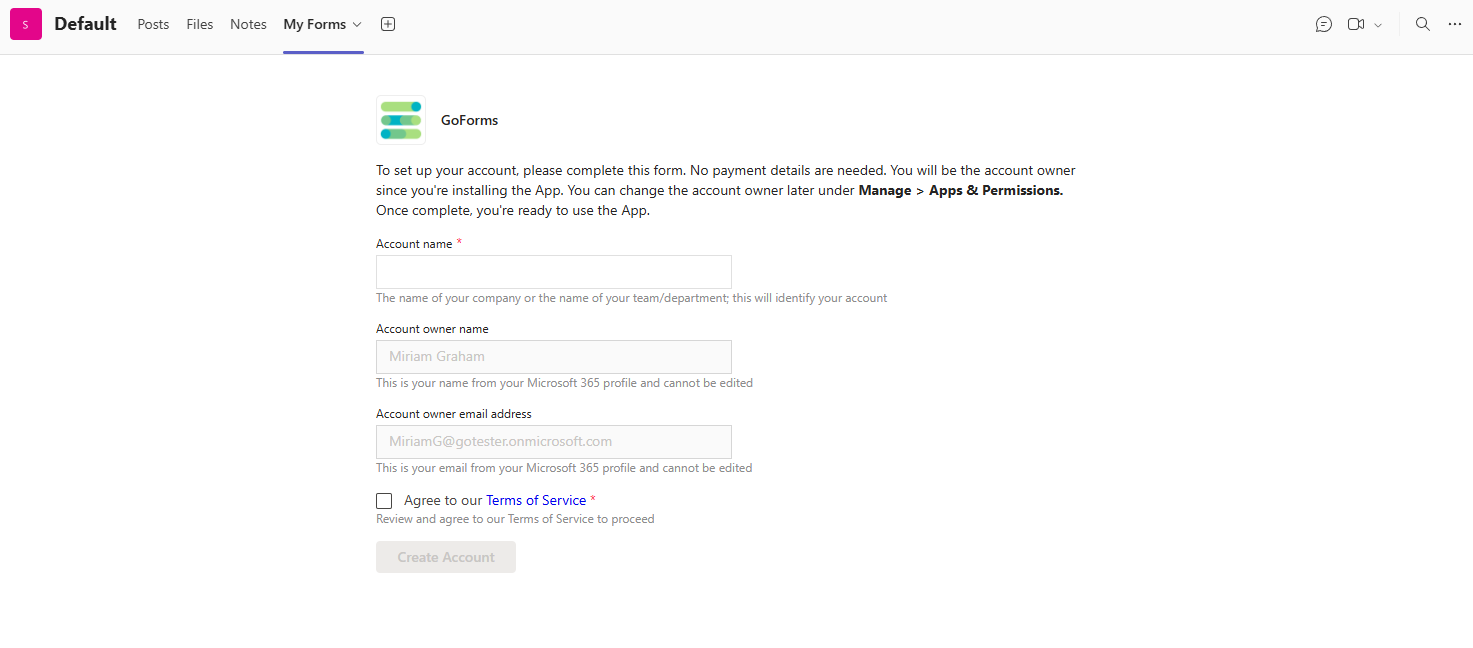This screenshot has height=648, width=1473.
Task: Click the GoForms app logo
Action: click(401, 120)
